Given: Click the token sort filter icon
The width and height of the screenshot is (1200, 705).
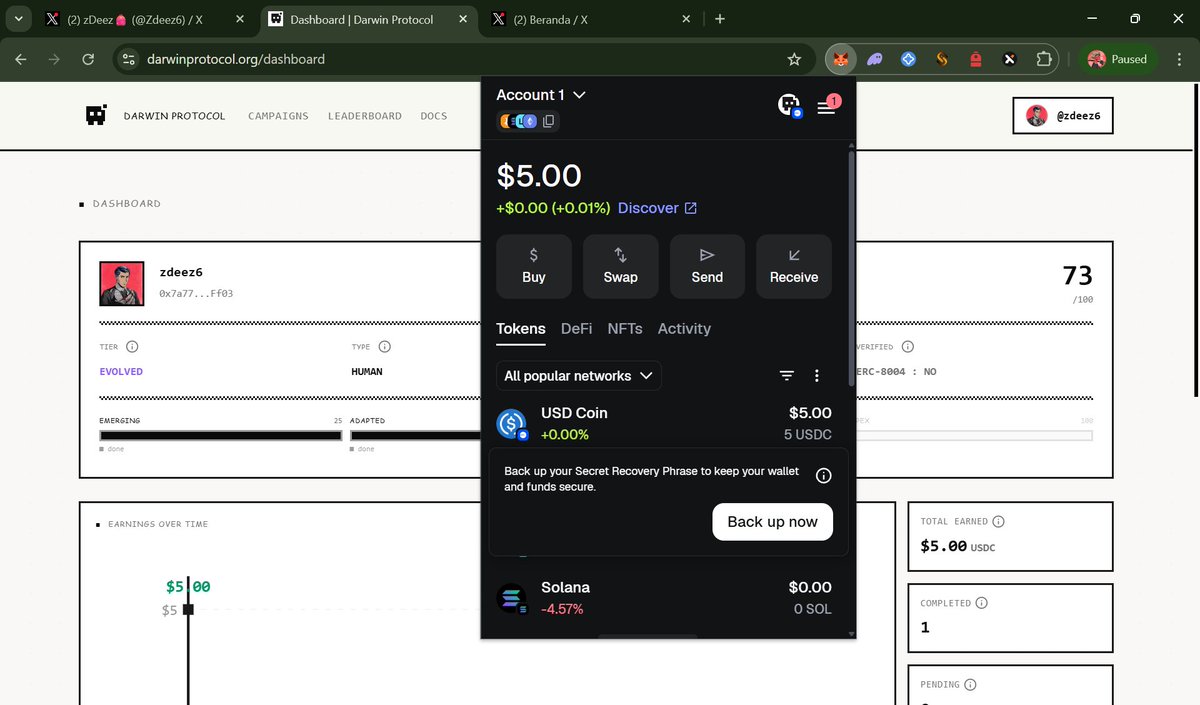Looking at the screenshot, I should [787, 376].
